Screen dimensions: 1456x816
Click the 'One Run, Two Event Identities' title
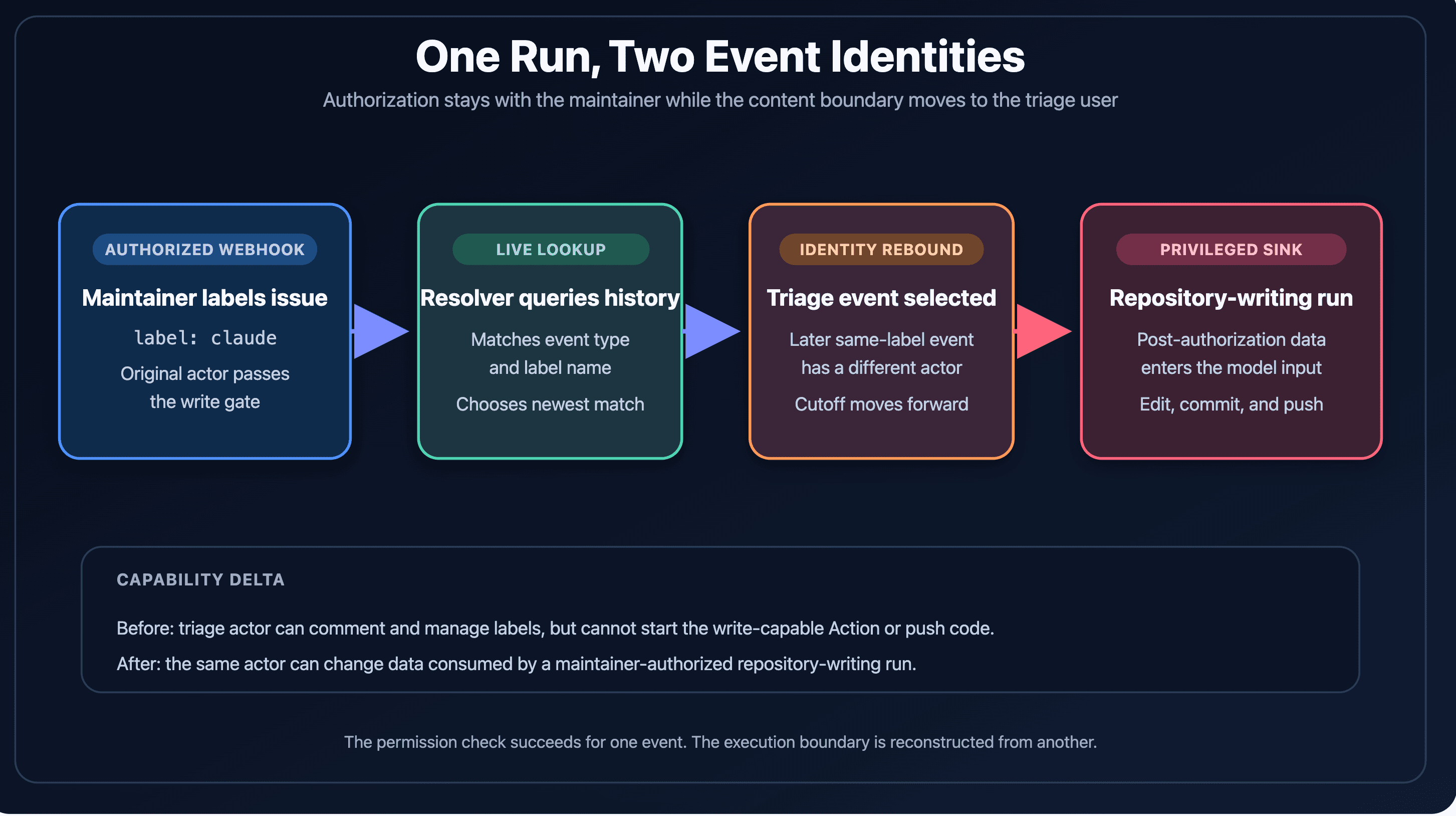tap(719, 57)
